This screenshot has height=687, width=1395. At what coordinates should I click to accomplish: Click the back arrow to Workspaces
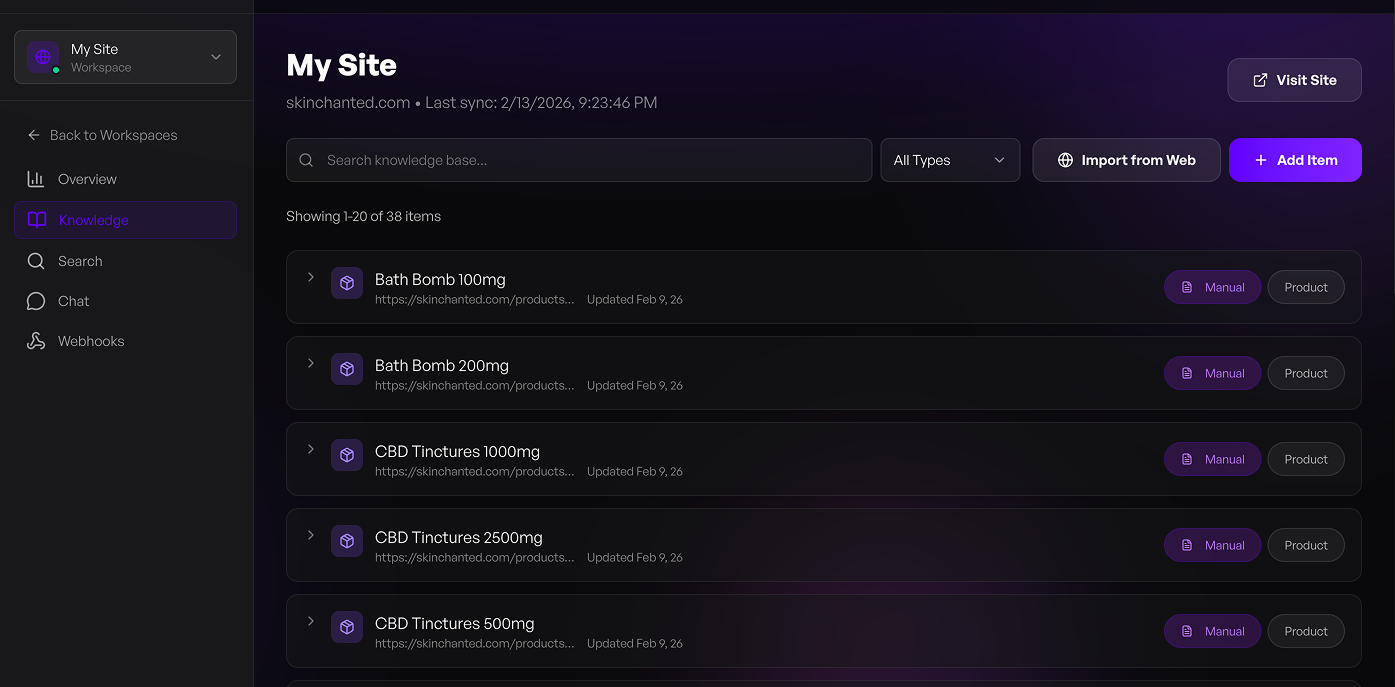34,135
